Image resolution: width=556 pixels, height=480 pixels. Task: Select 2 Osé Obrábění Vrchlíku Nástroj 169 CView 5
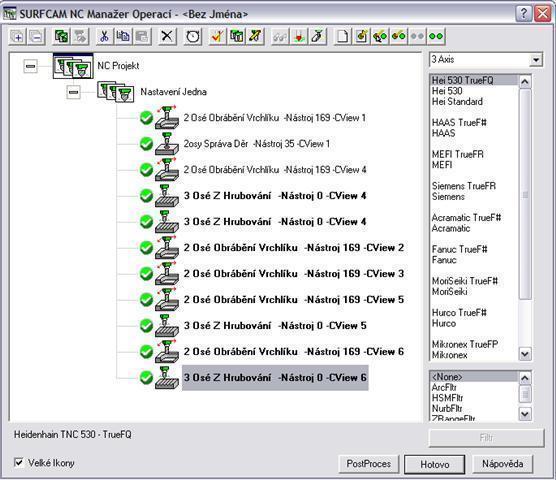[294, 300]
